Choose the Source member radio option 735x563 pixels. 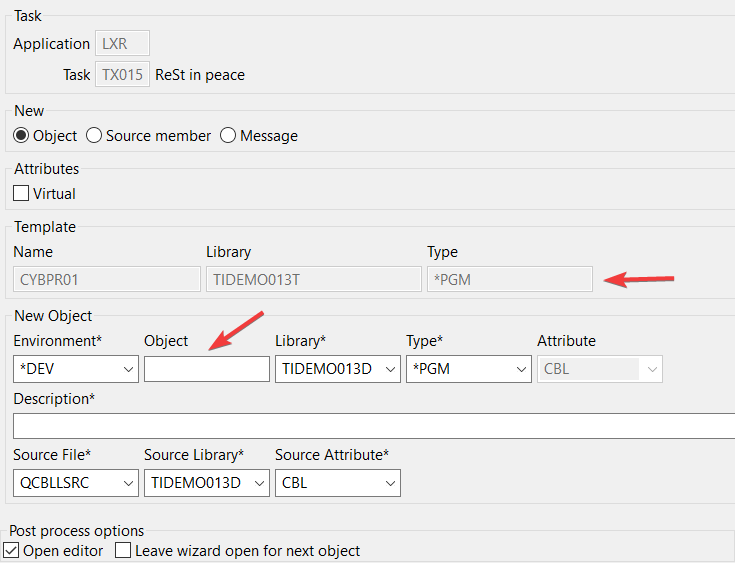94,135
